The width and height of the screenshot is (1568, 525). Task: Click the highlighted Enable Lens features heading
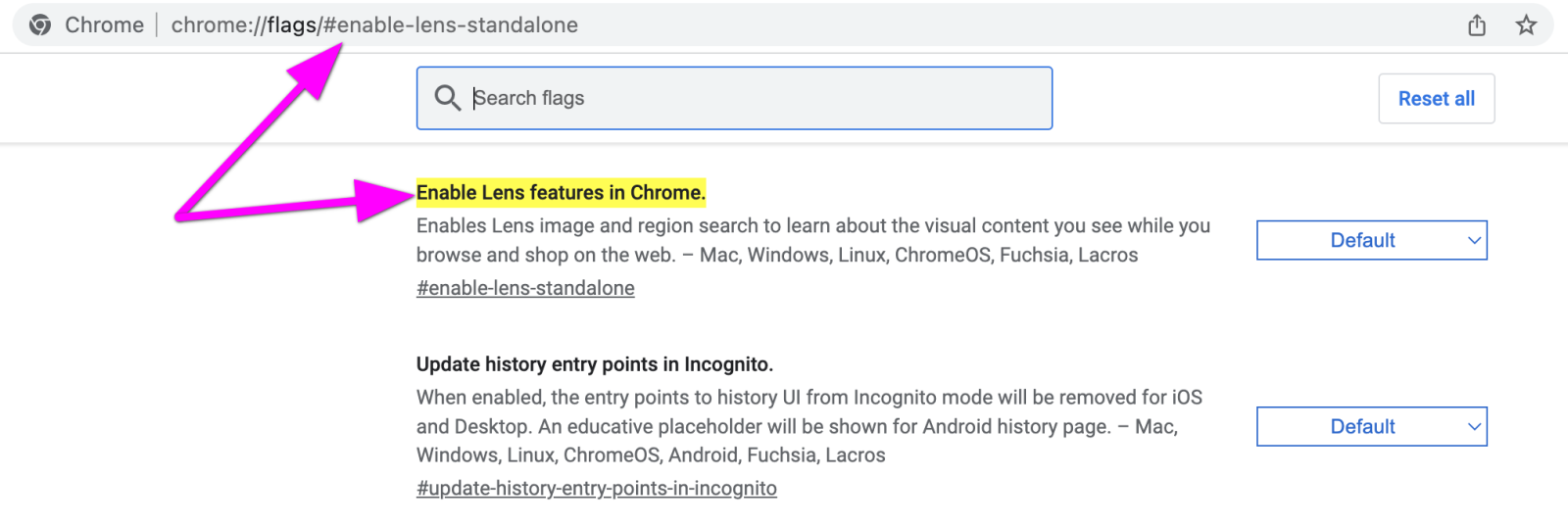[561, 192]
